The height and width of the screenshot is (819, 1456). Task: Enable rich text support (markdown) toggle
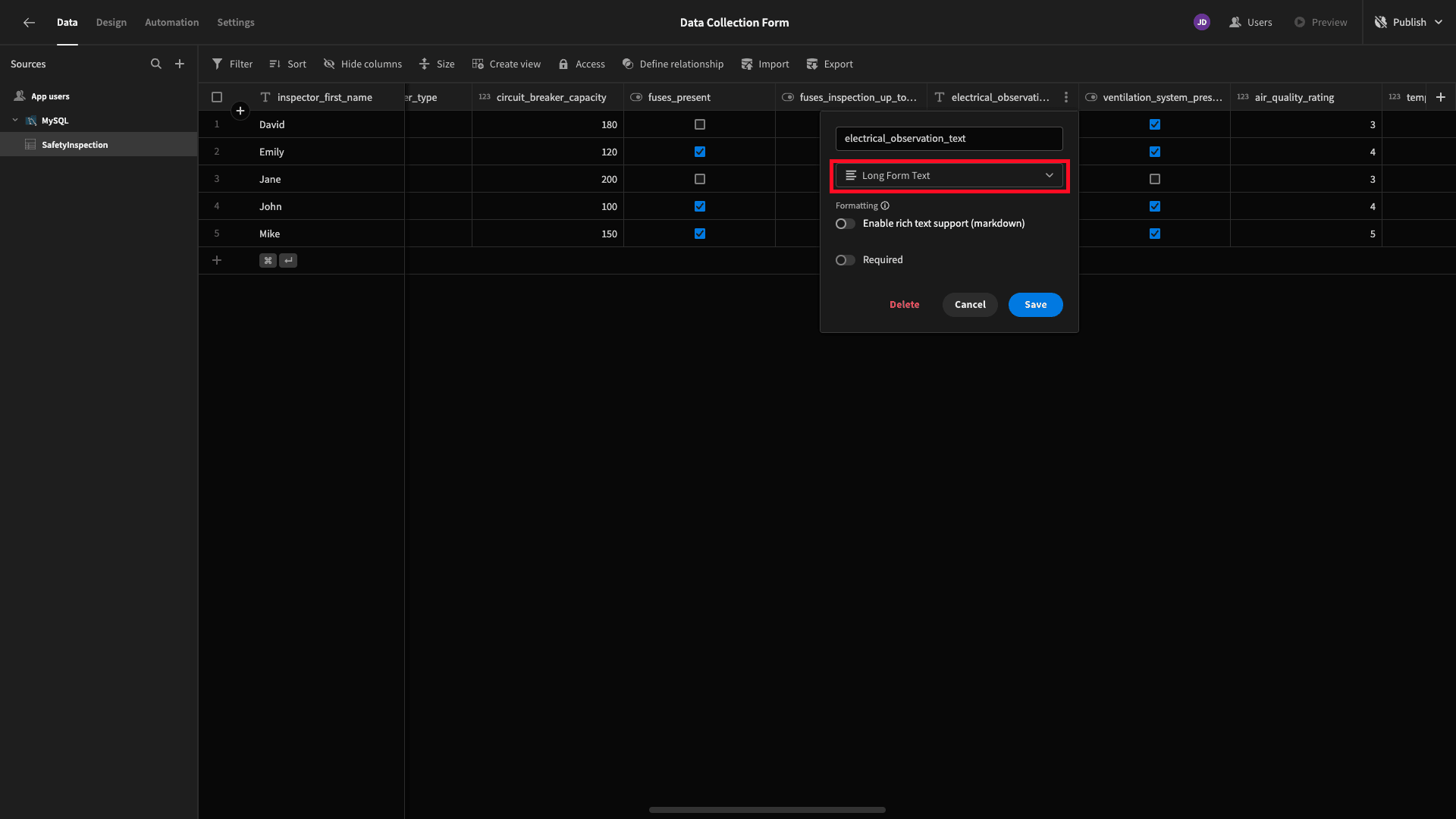click(846, 224)
